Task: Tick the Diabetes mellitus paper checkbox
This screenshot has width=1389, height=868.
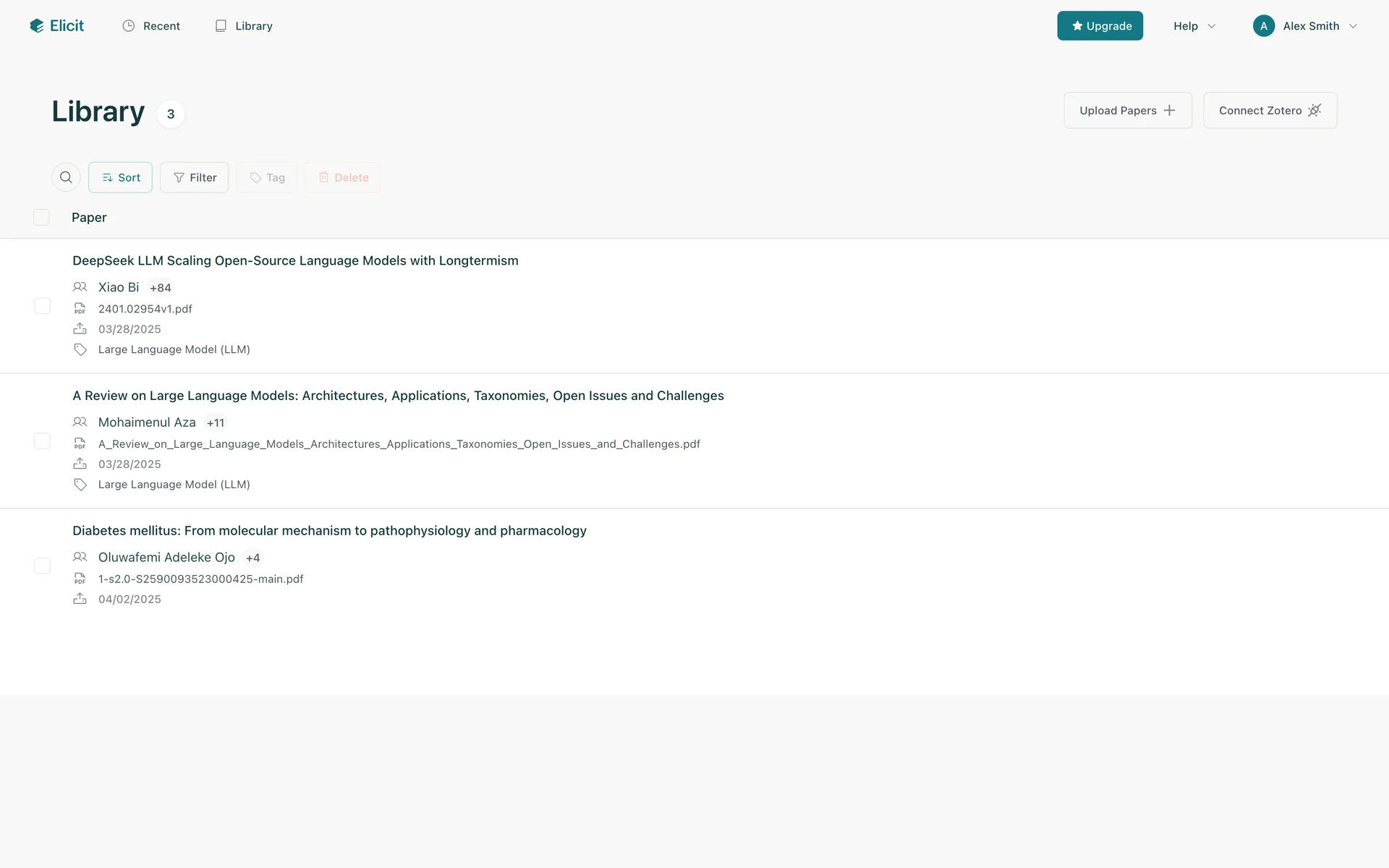Action: (x=42, y=566)
